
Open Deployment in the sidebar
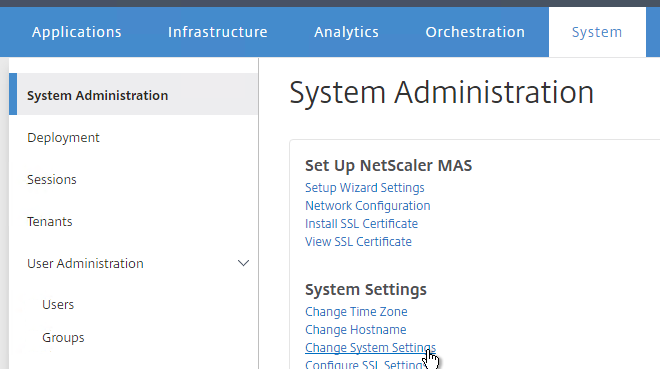point(63,138)
